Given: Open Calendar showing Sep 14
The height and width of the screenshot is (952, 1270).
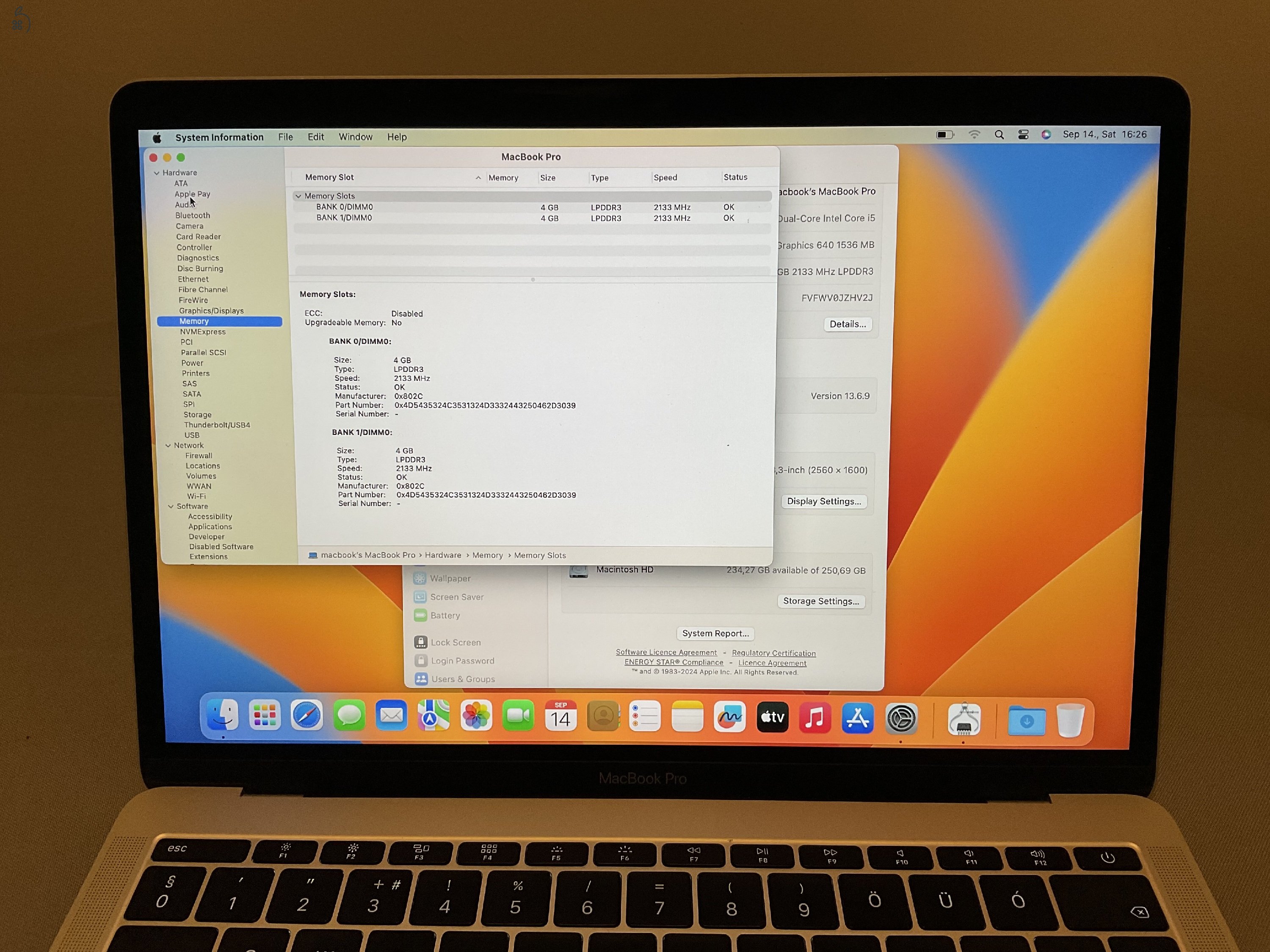Looking at the screenshot, I should (560, 715).
